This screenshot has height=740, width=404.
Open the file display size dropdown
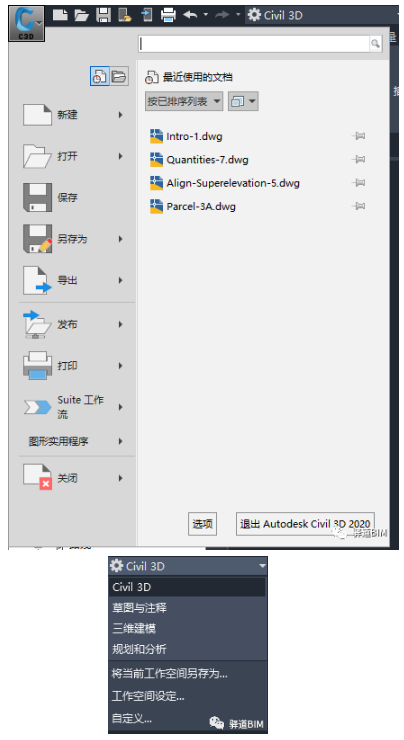(x=243, y=101)
